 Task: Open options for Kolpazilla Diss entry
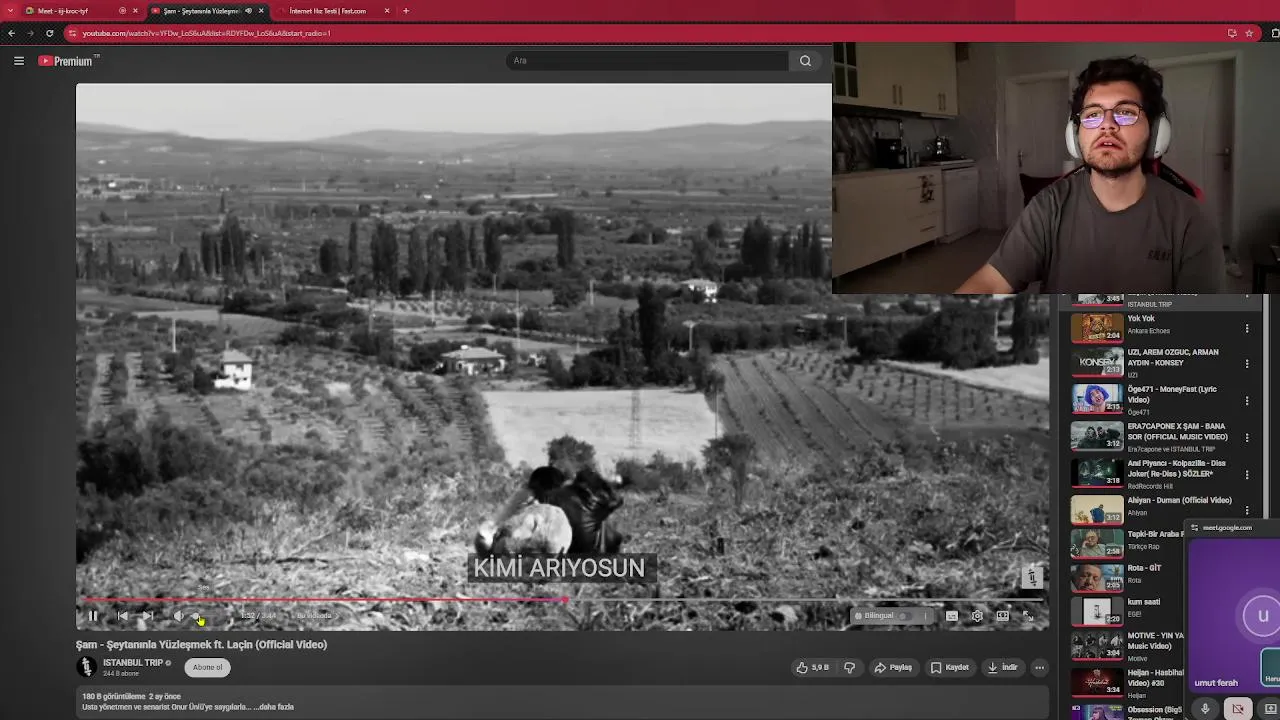point(1247,474)
